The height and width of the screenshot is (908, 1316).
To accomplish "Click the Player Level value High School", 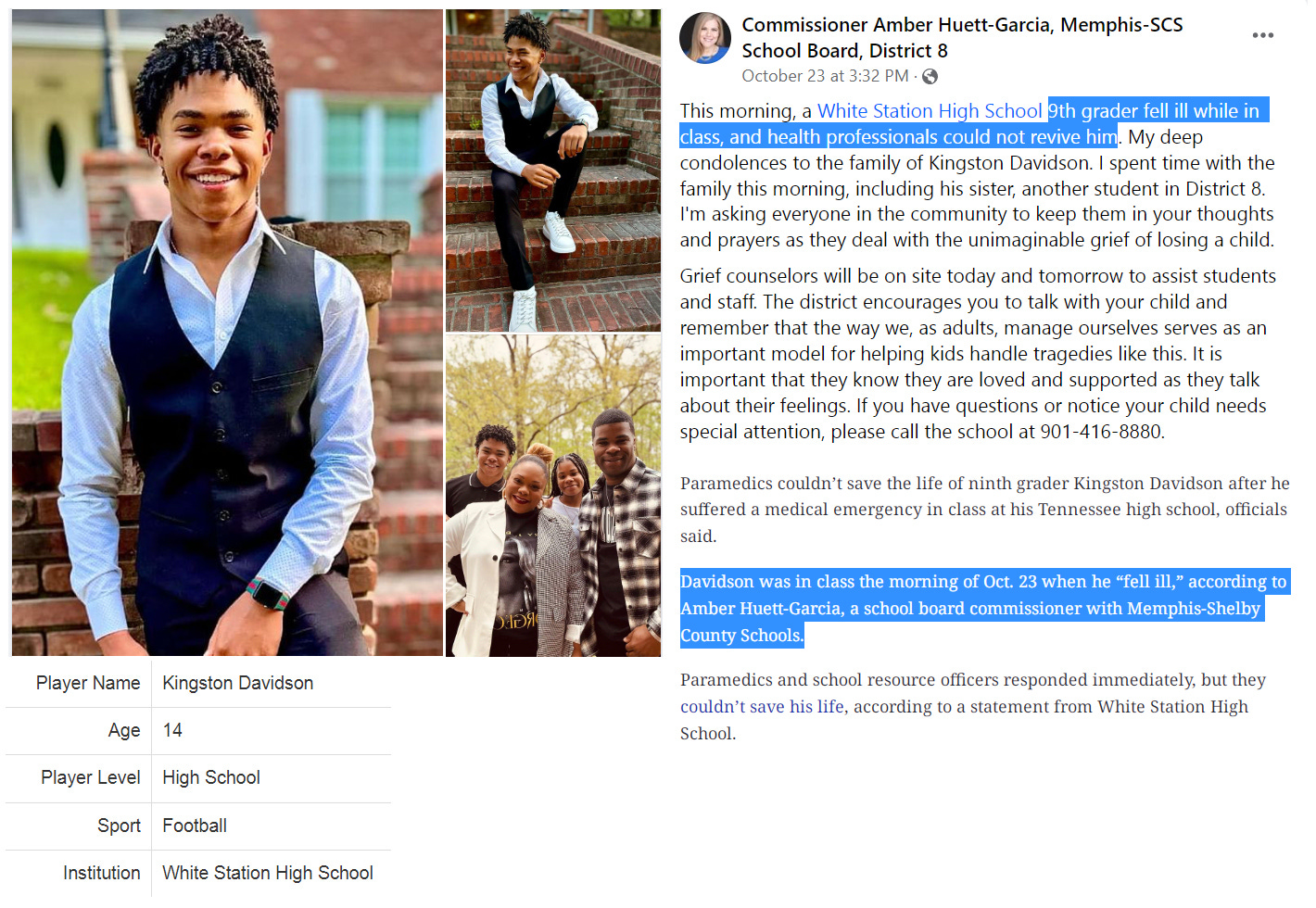I will (211, 777).
